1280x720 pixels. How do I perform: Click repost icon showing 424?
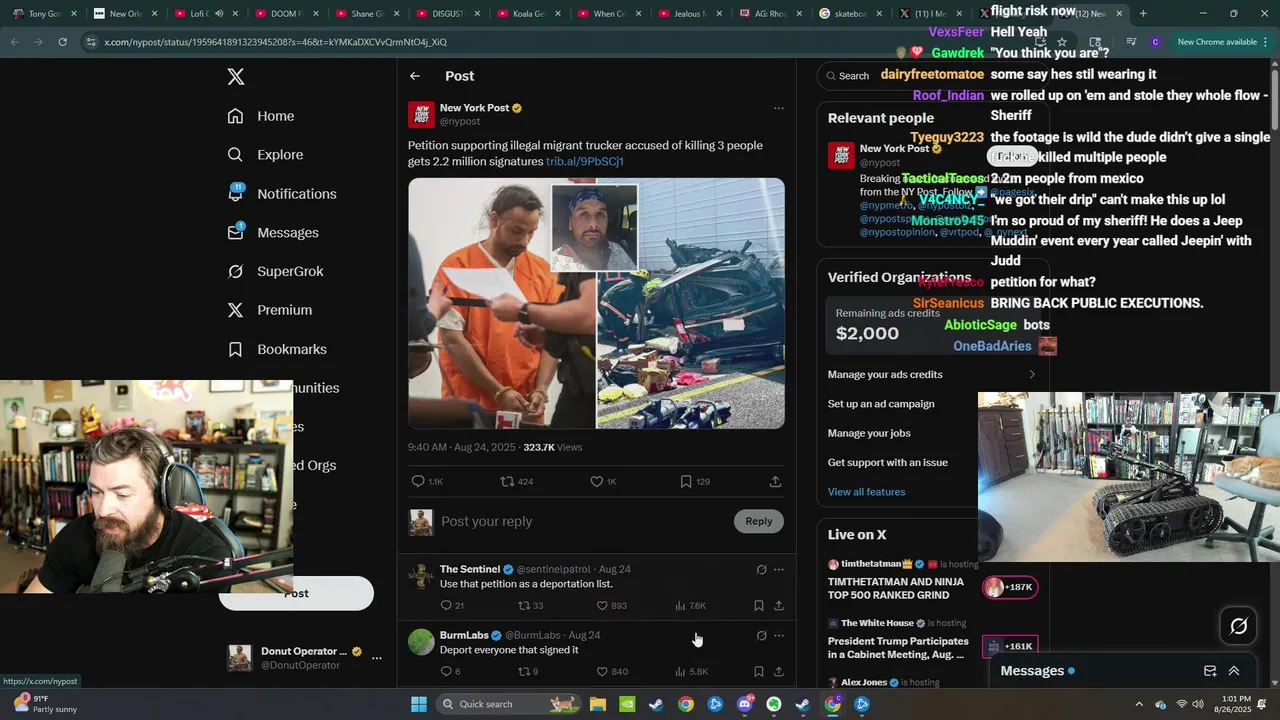tap(517, 482)
